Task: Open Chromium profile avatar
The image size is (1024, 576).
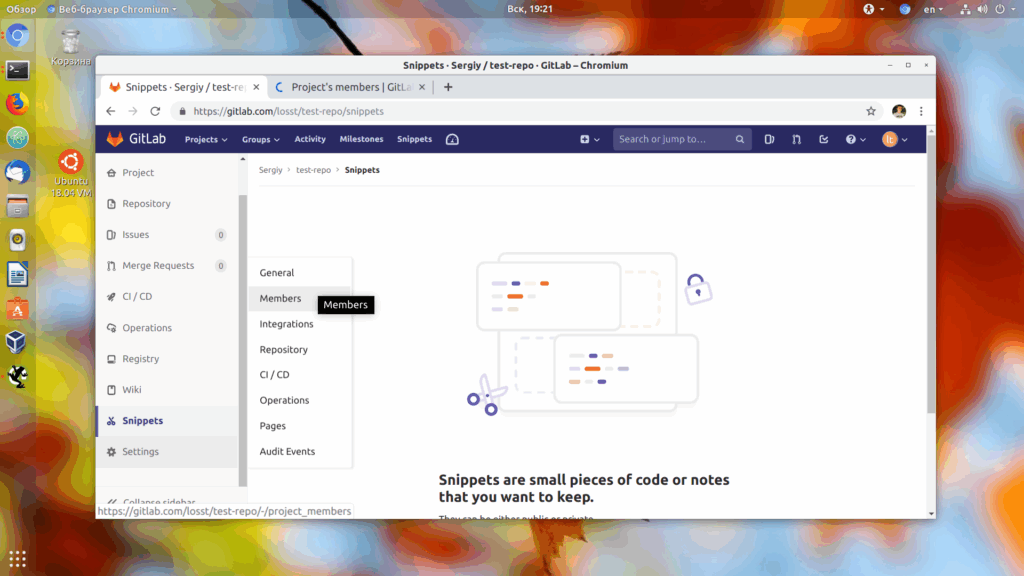Action: coord(899,111)
